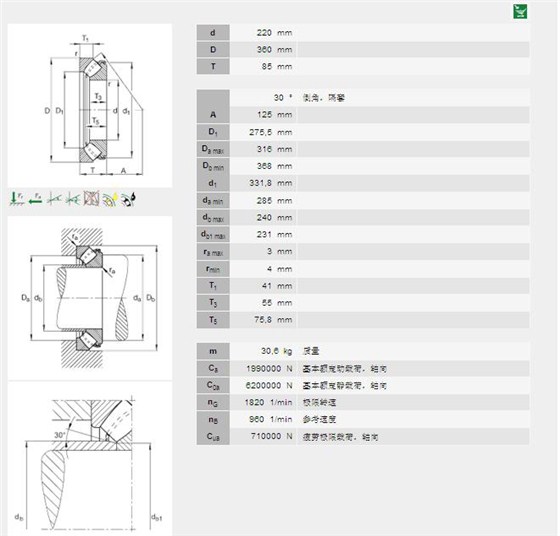The width and height of the screenshot is (560, 536).
Task: Click the yellow oil lubrication icon
Action: [x=110, y=199]
